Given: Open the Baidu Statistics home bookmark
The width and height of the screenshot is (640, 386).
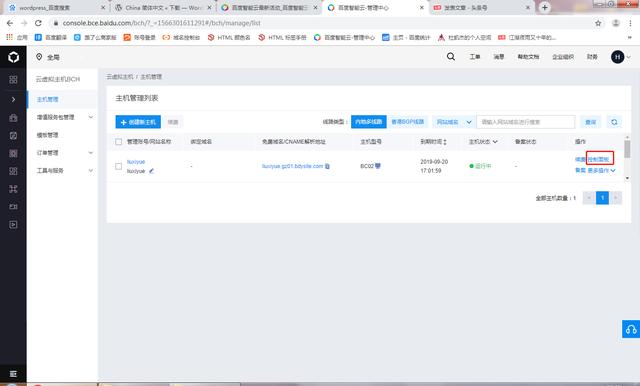Looking at the screenshot, I should pyautogui.click(x=406, y=38).
